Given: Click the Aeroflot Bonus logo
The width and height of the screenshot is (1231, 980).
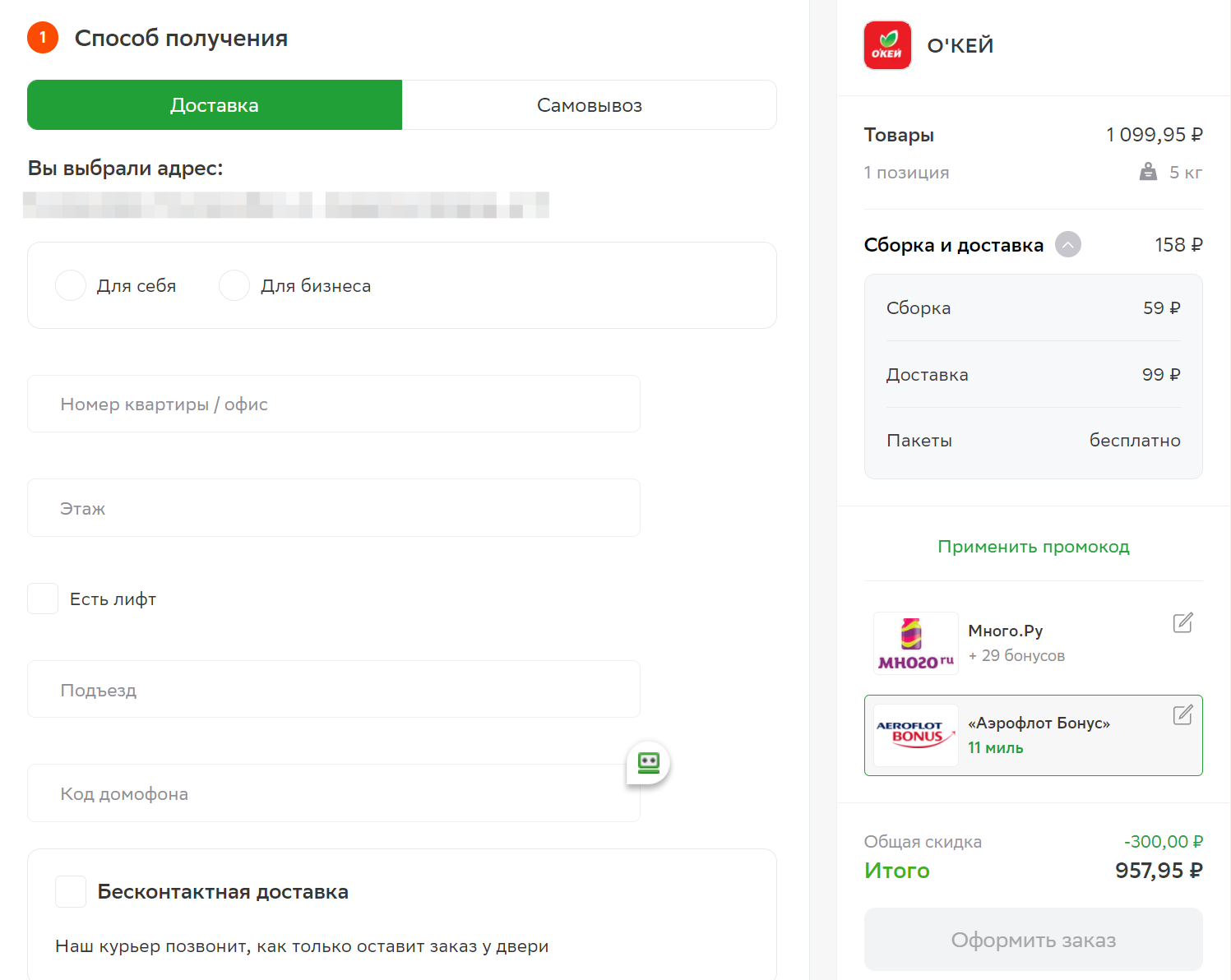Looking at the screenshot, I should point(916,736).
